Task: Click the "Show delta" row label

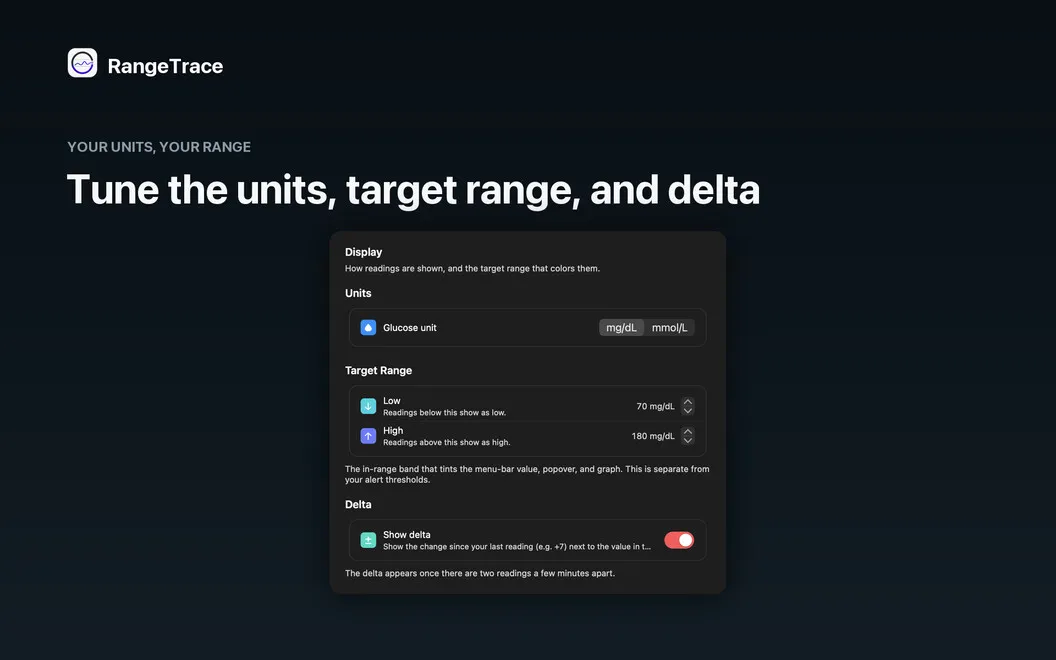Action: [407, 535]
